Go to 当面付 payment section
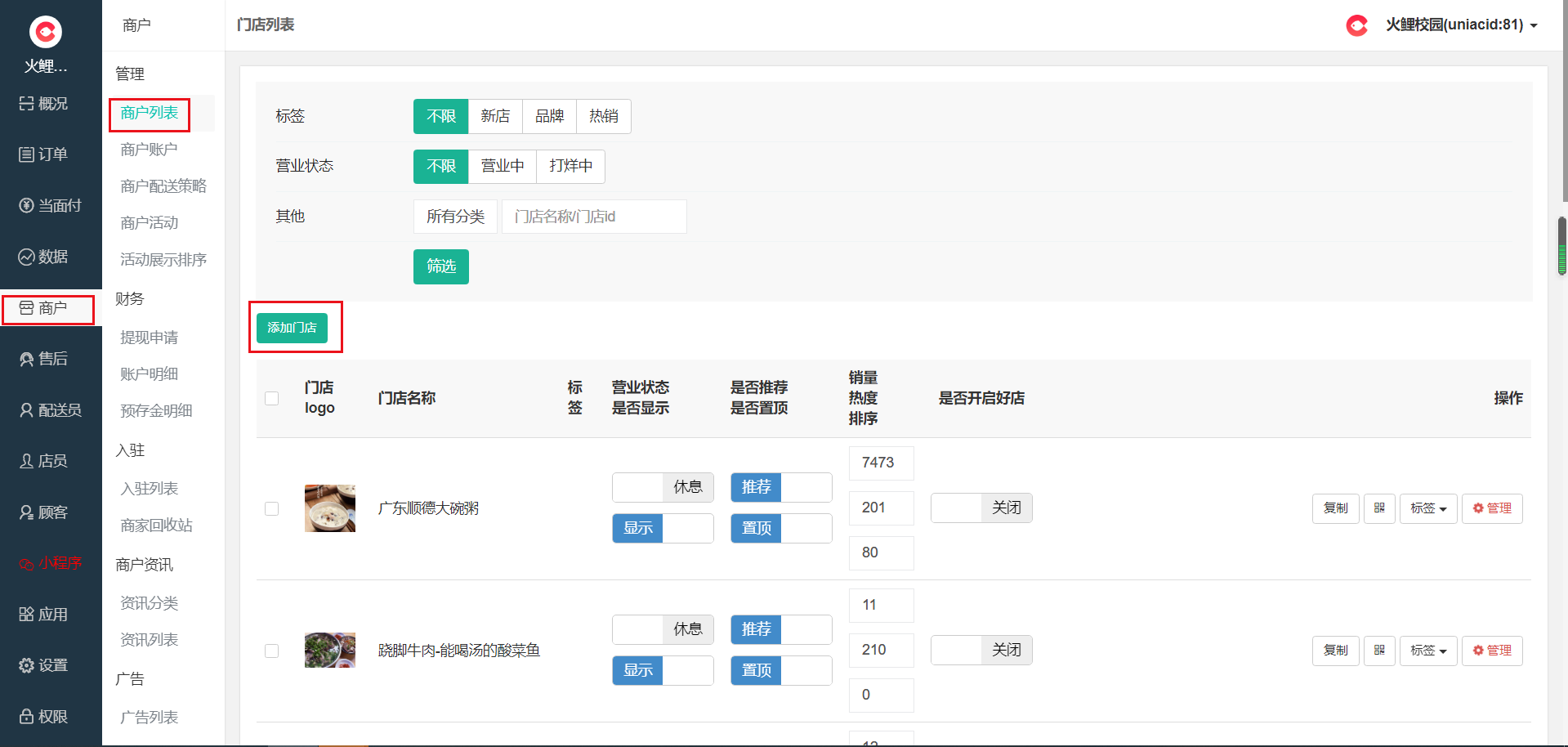 click(50, 206)
